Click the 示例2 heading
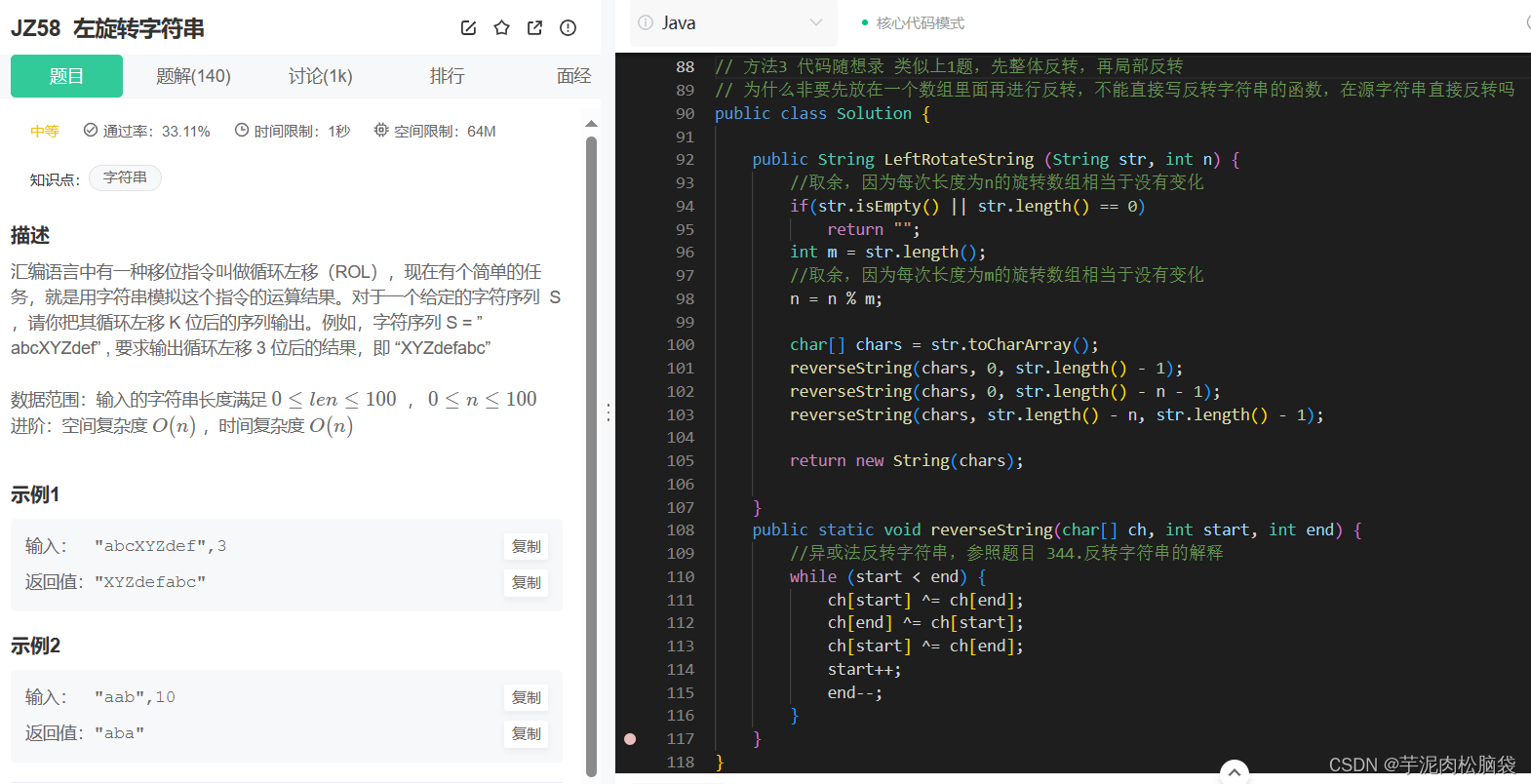The width and height of the screenshot is (1531, 784). pos(35,646)
